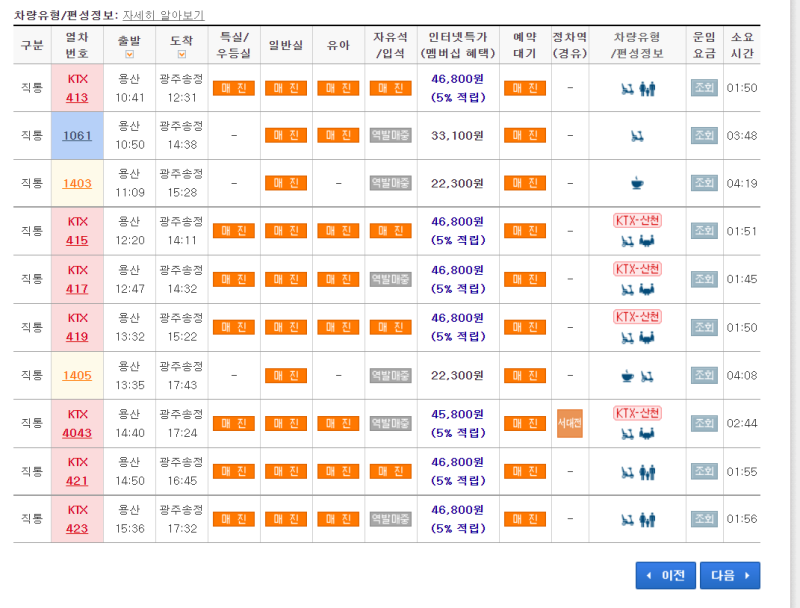Click the wheelchair icon for KTX 419

(628, 338)
